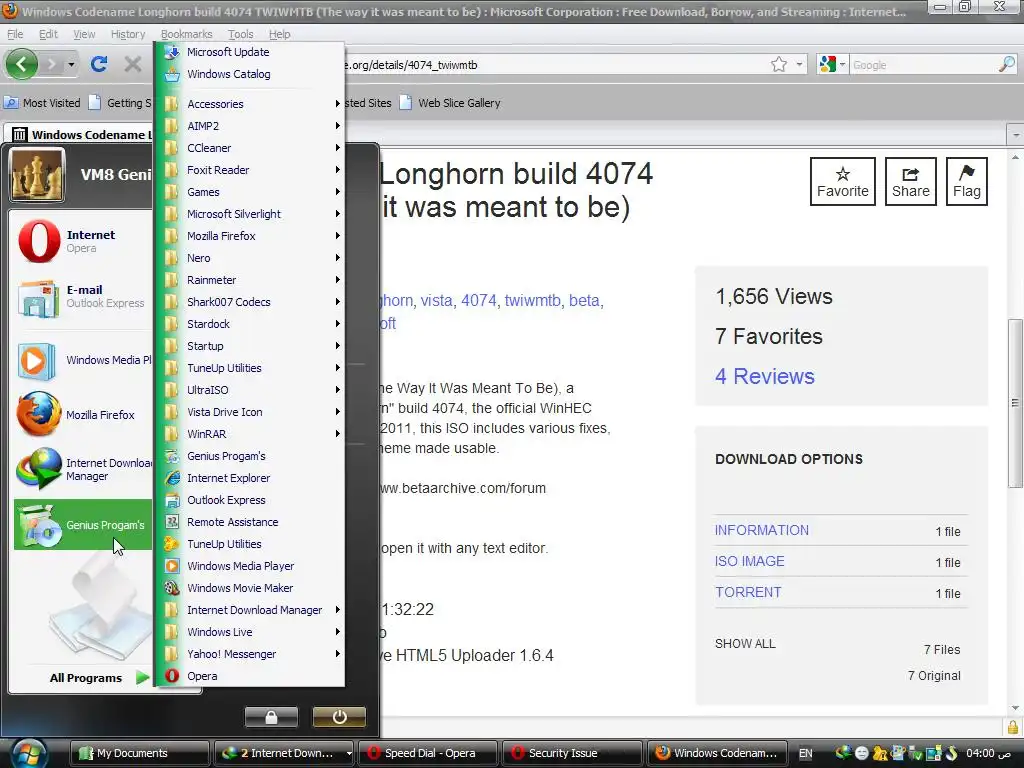Open the INFORMATION download link

click(x=761, y=530)
